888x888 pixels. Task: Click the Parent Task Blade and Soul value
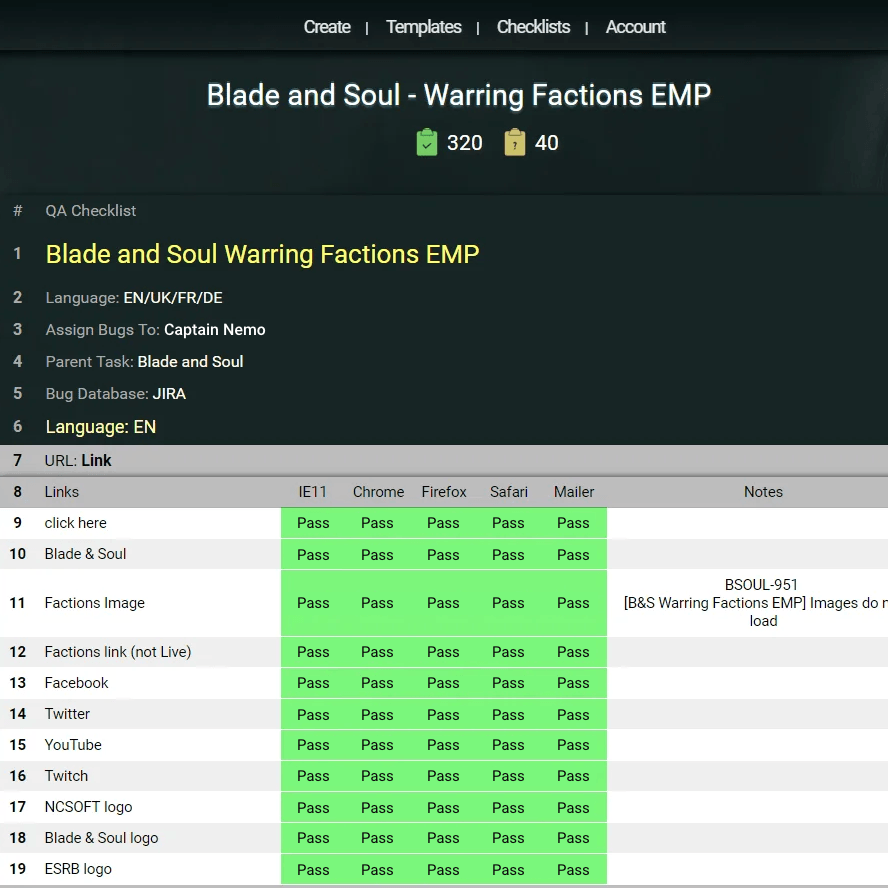tap(190, 361)
